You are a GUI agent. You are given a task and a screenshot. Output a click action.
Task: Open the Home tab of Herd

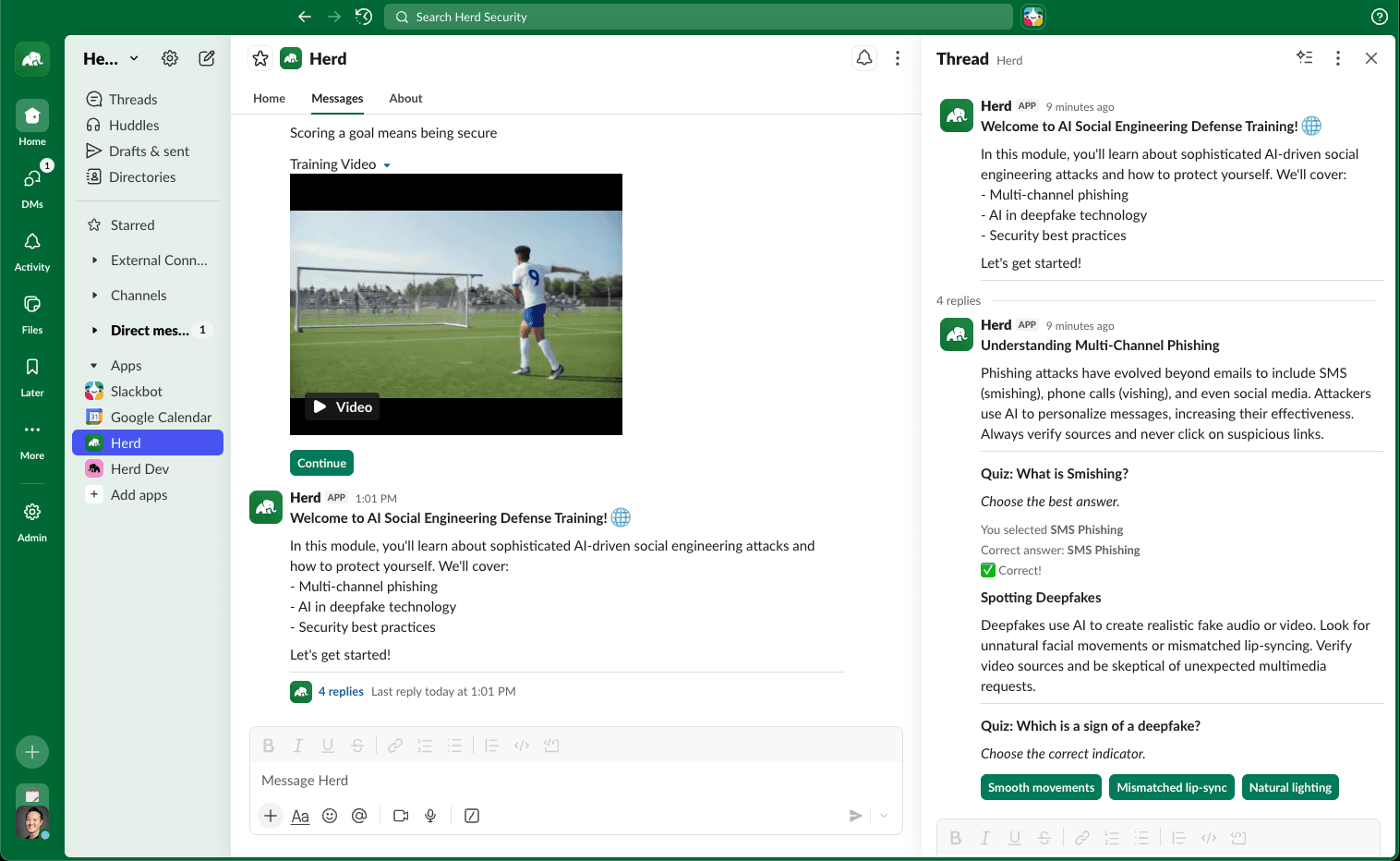pos(269,98)
